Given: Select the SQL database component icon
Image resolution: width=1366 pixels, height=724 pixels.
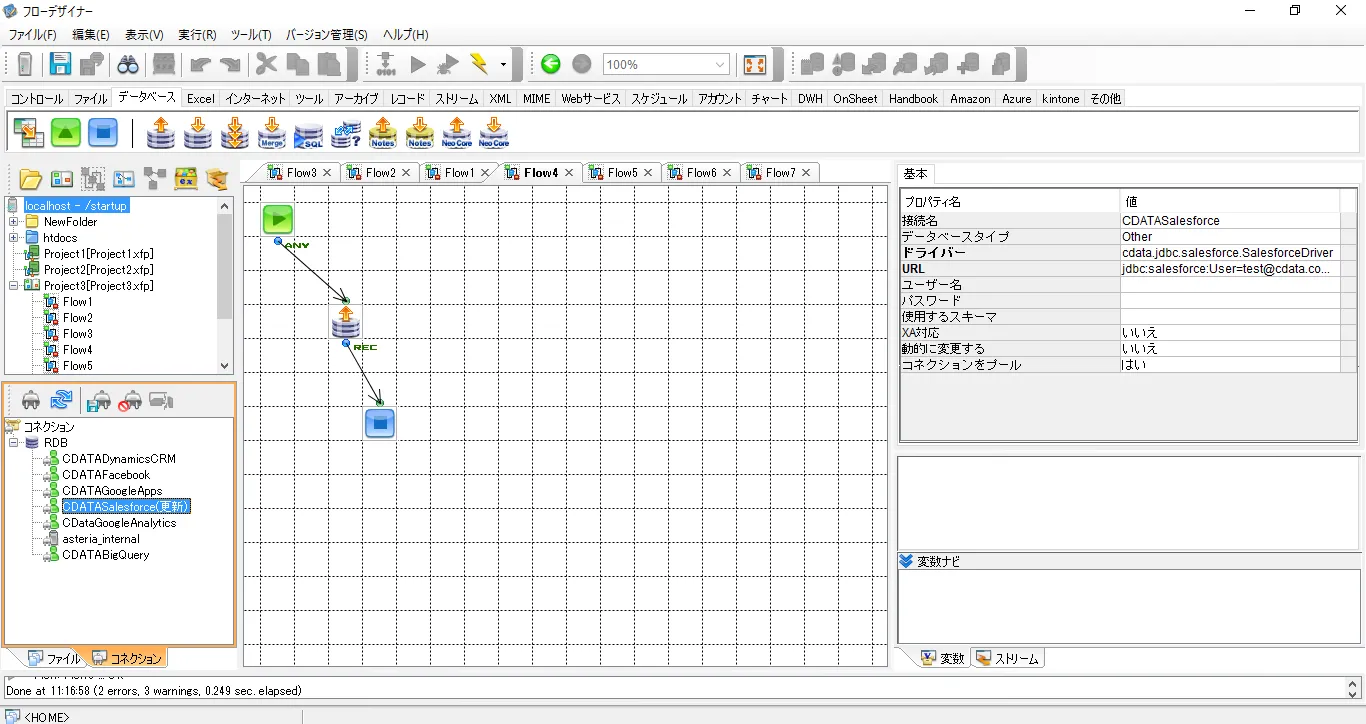Looking at the screenshot, I should click(308, 132).
